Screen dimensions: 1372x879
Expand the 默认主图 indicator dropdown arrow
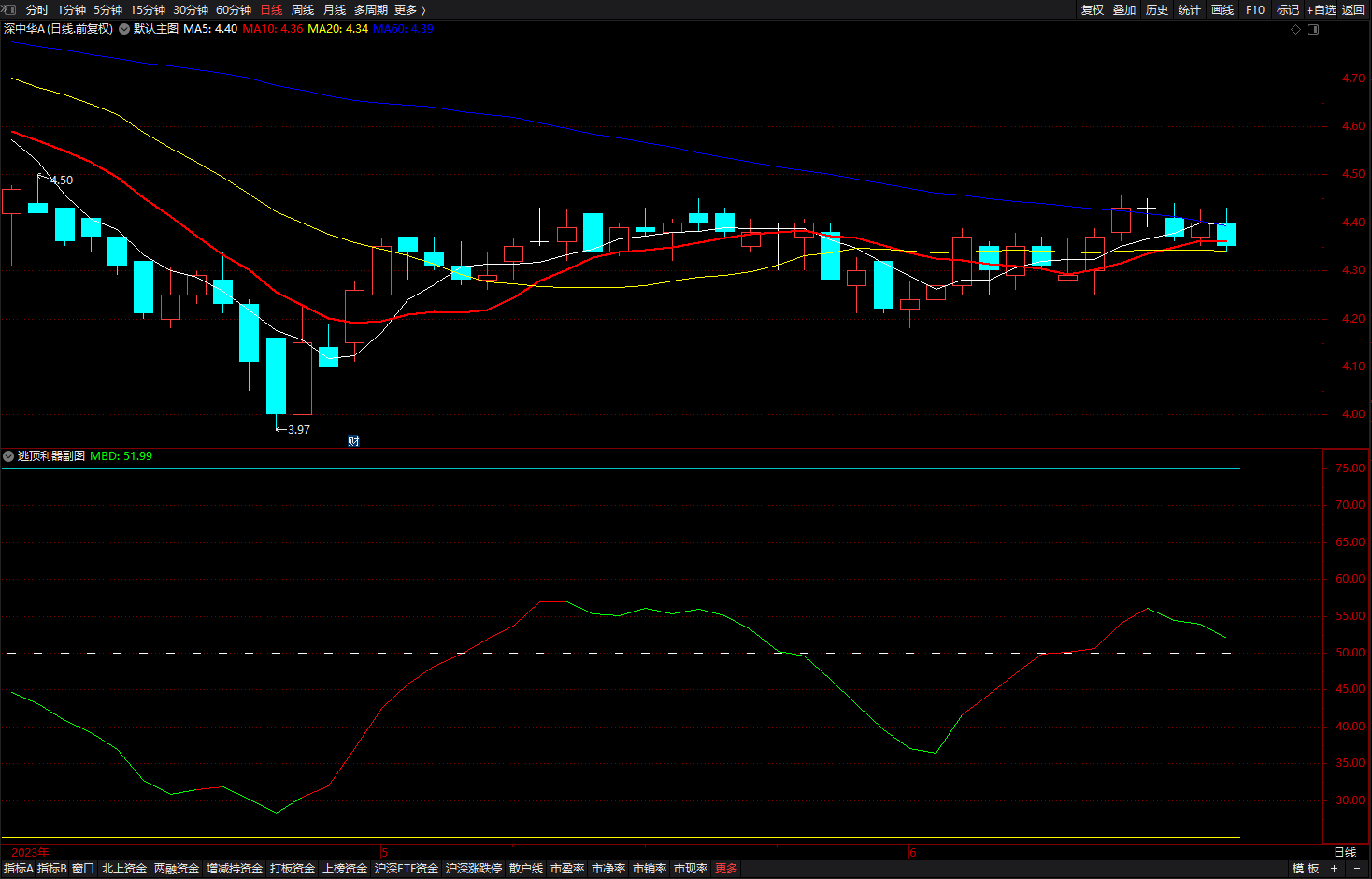click(124, 29)
